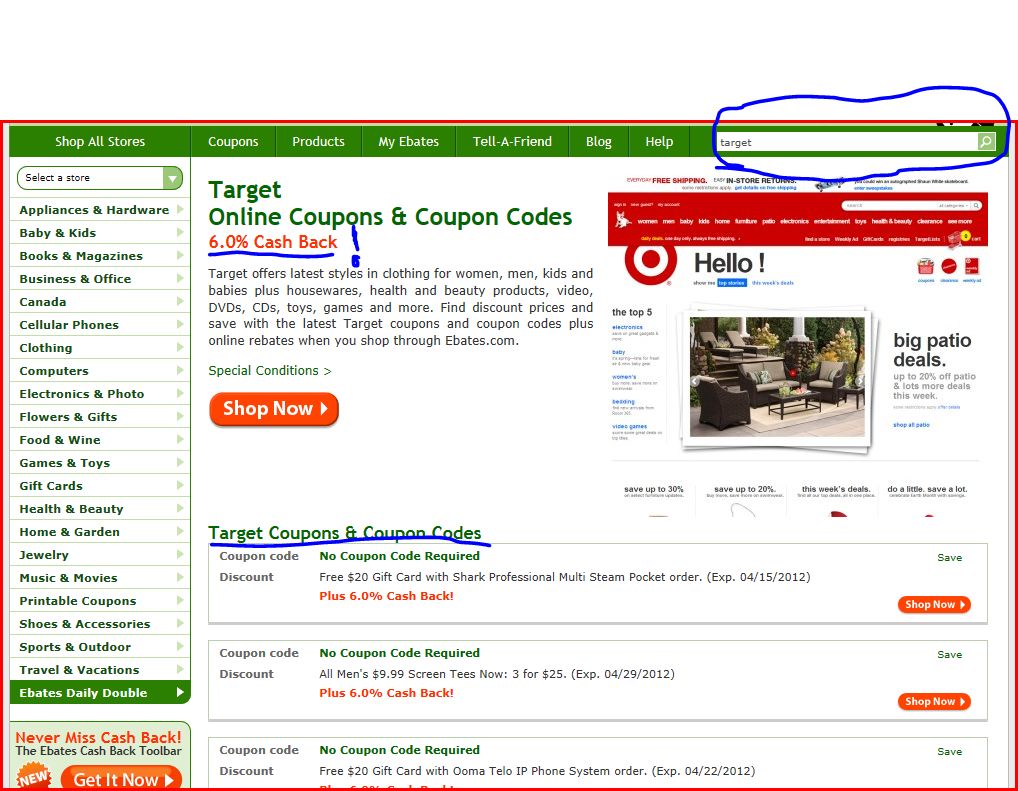Open the Food & Wine category
Screen dimensions: 1018x791
click(x=100, y=440)
